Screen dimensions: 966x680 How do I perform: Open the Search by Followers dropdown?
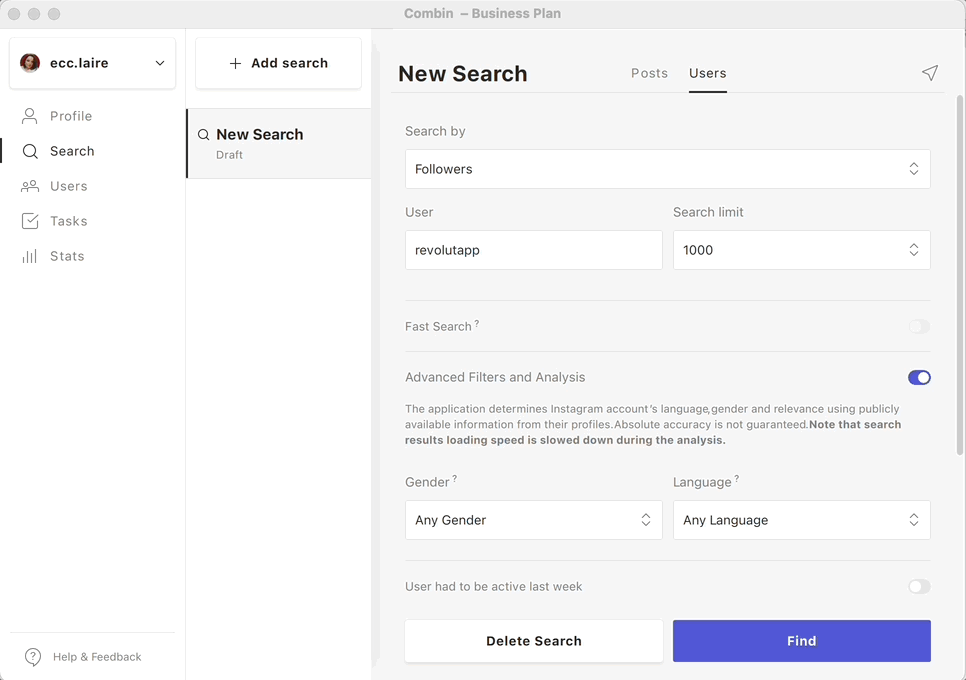click(667, 169)
